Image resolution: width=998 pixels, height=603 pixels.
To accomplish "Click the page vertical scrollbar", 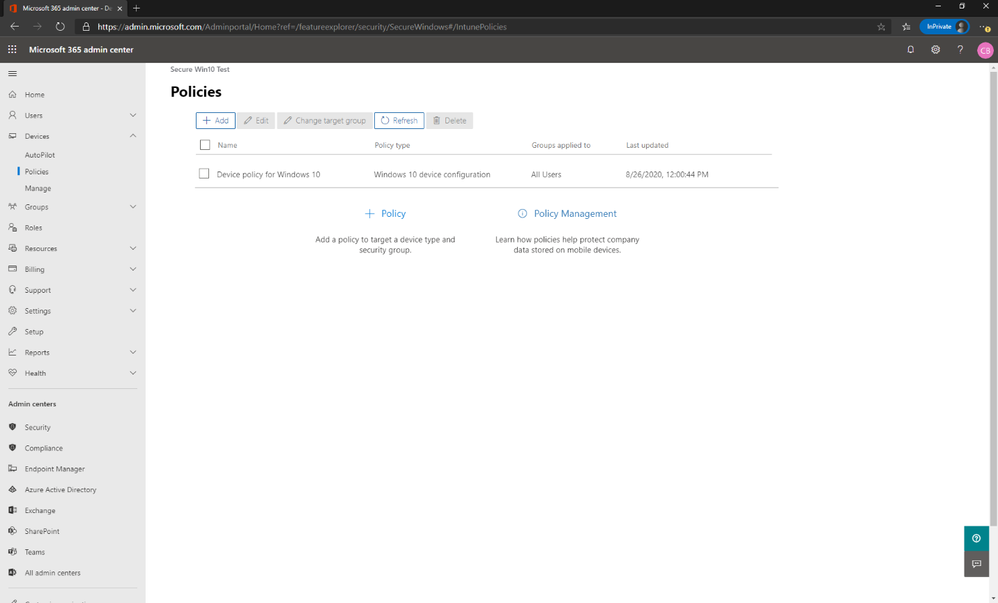I will pyautogui.click(x=993, y=299).
